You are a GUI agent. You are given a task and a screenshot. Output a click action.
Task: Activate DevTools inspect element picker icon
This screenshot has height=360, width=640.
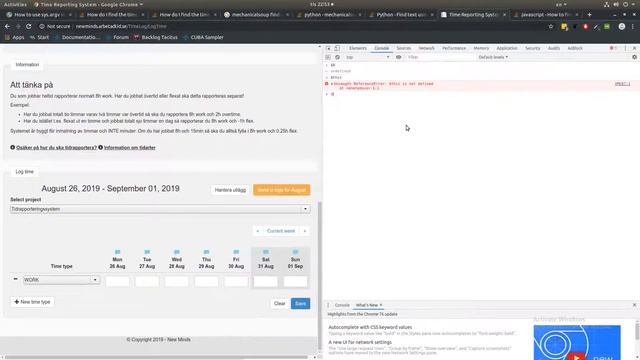coord(328,48)
